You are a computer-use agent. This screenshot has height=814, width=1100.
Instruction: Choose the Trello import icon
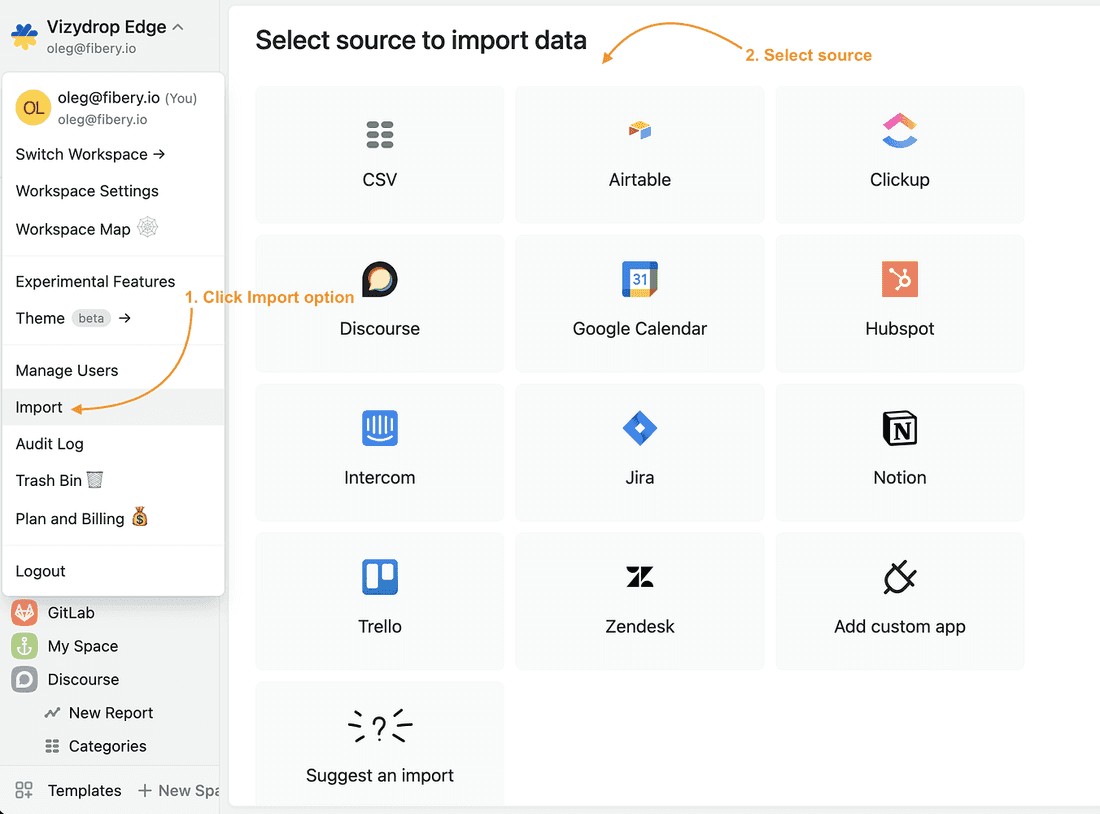[380, 577]
